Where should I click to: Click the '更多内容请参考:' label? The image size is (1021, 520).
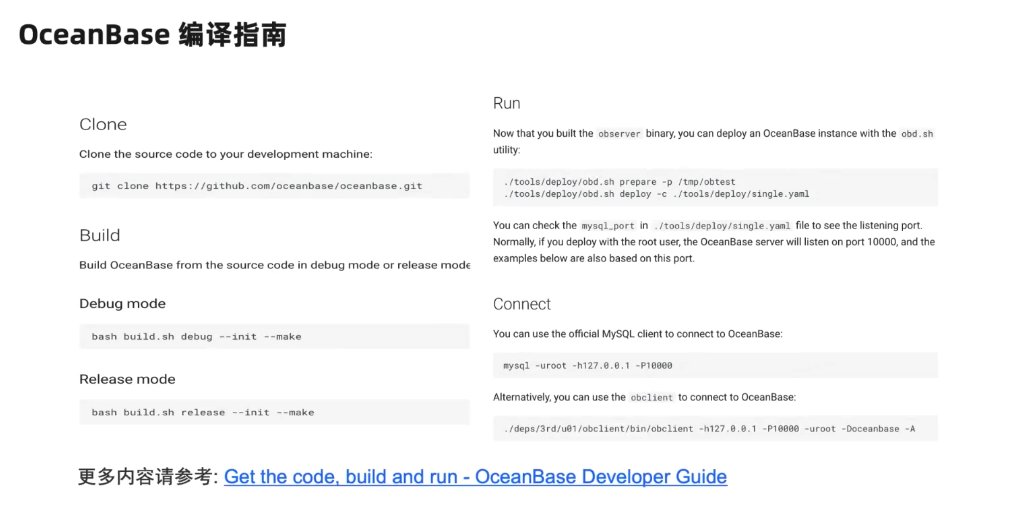148,476
